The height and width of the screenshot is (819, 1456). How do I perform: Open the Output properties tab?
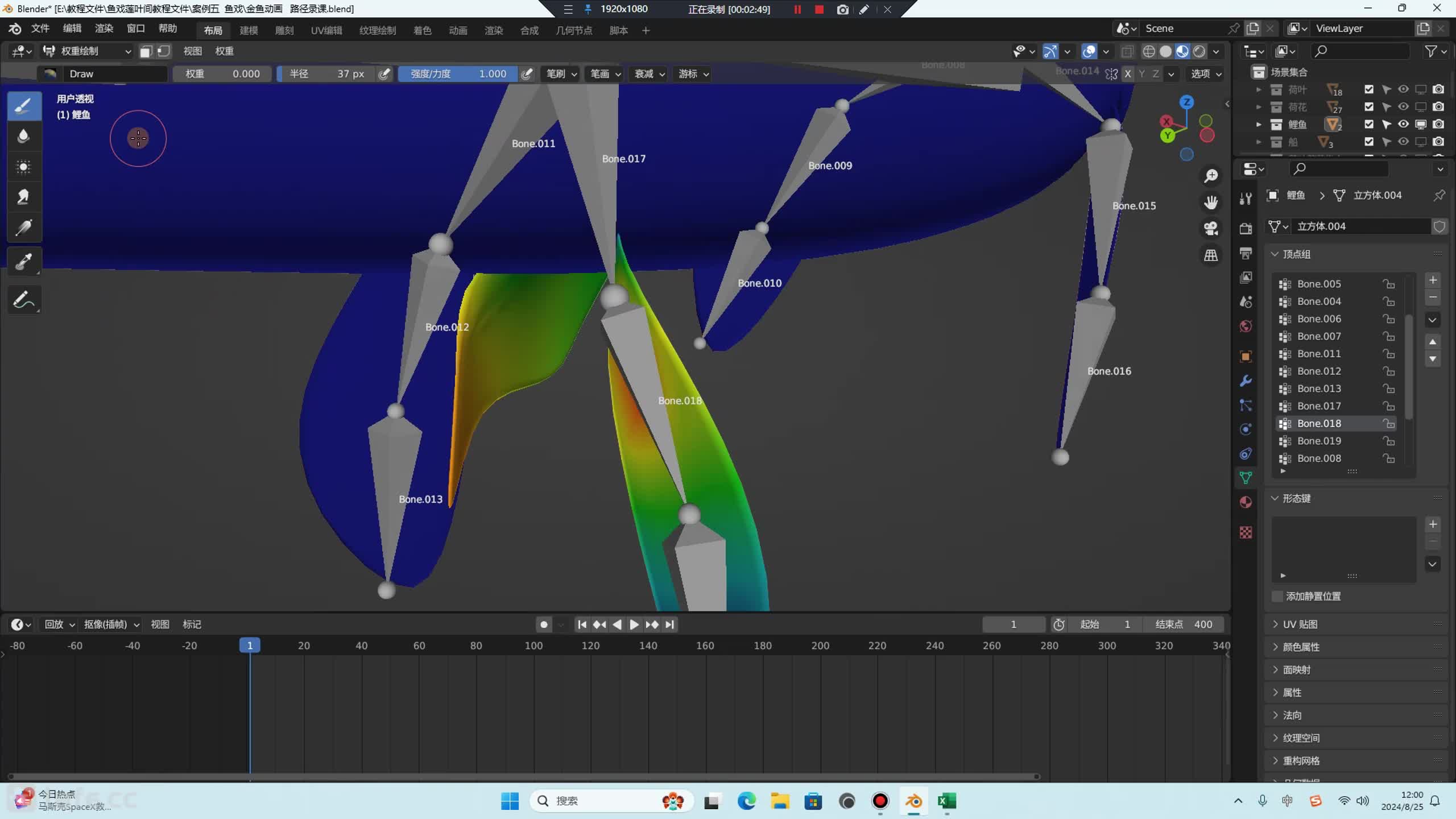[x=1246, y=253]
